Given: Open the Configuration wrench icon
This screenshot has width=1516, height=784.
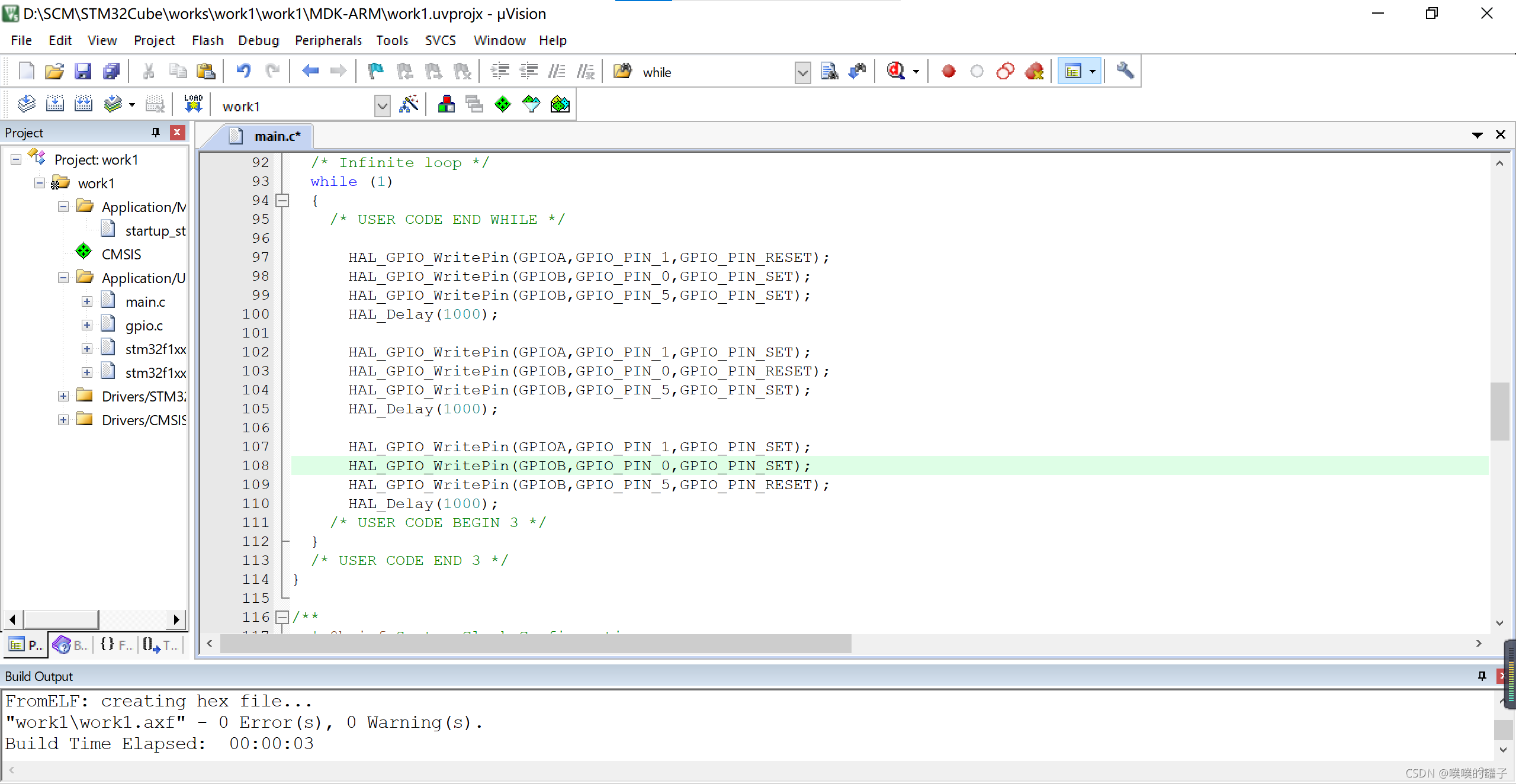Looking at the screenshot, I should pos(1125,72).
